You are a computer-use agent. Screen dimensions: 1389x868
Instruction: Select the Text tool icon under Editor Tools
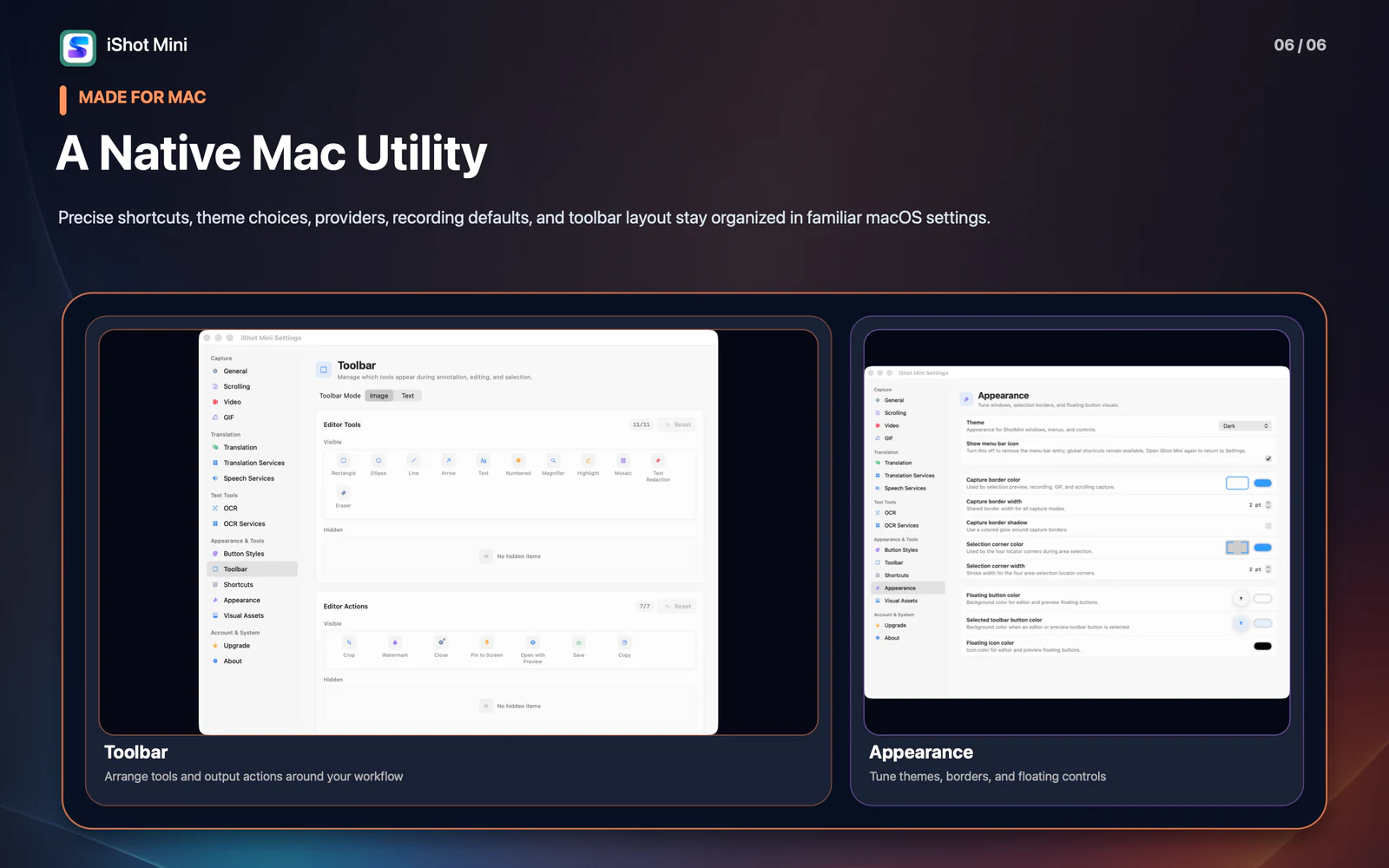(484, 460)
